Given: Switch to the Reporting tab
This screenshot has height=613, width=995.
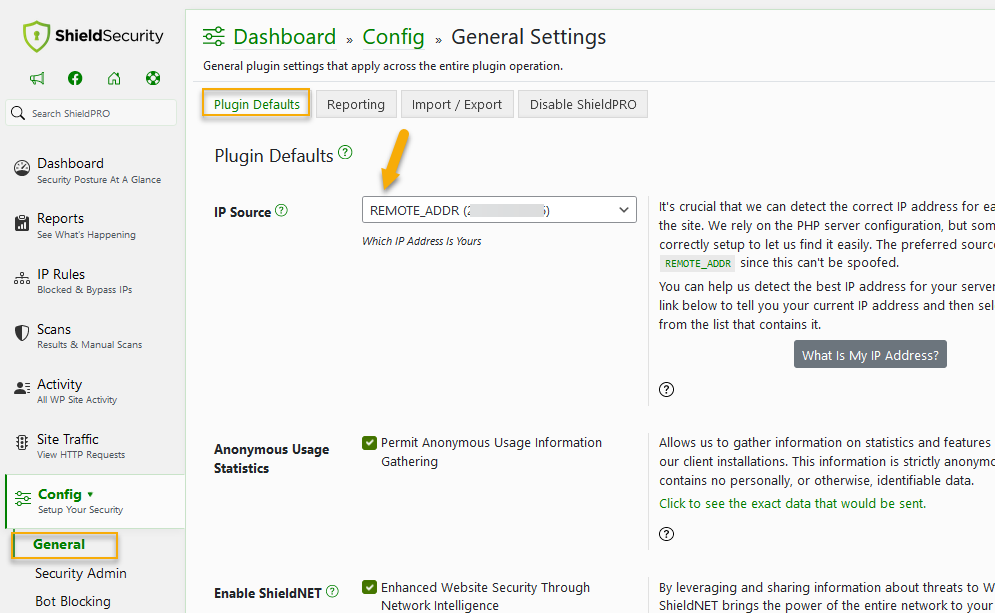Looking at the screenshot, I should pyautogui.click(x=356, y=104).
